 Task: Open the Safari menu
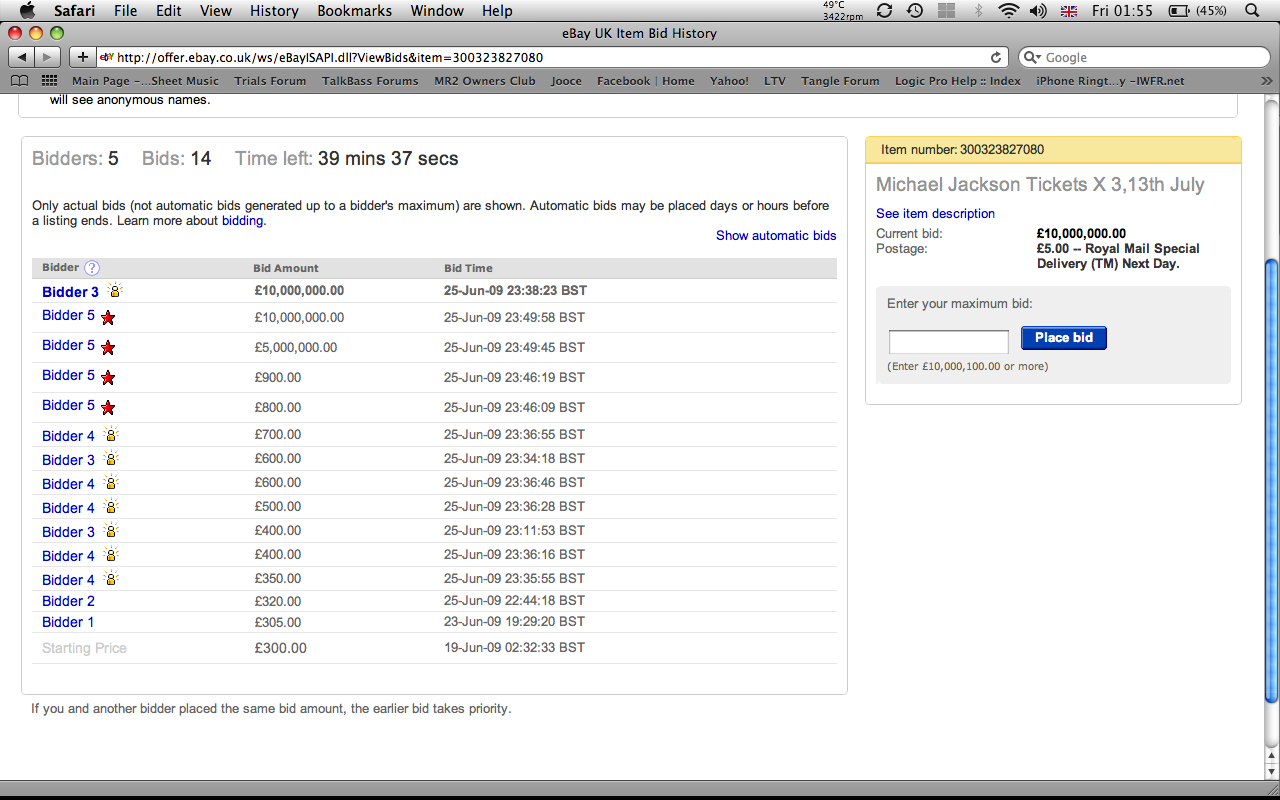tap(74, 11)
